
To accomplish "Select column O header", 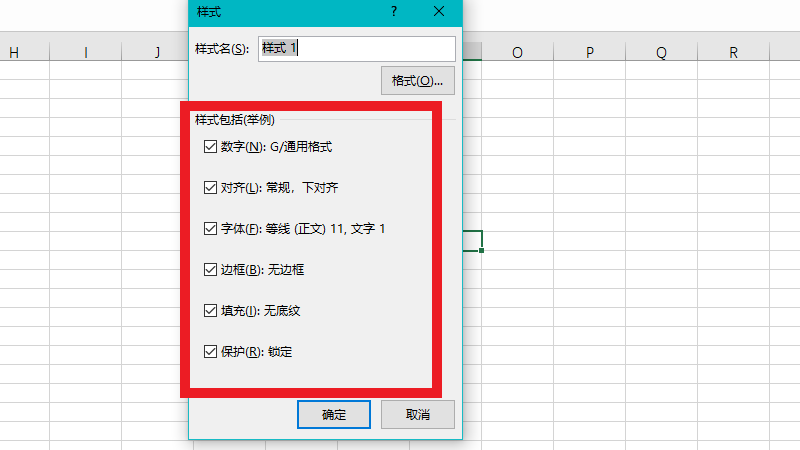I will (x=517, y=53).
